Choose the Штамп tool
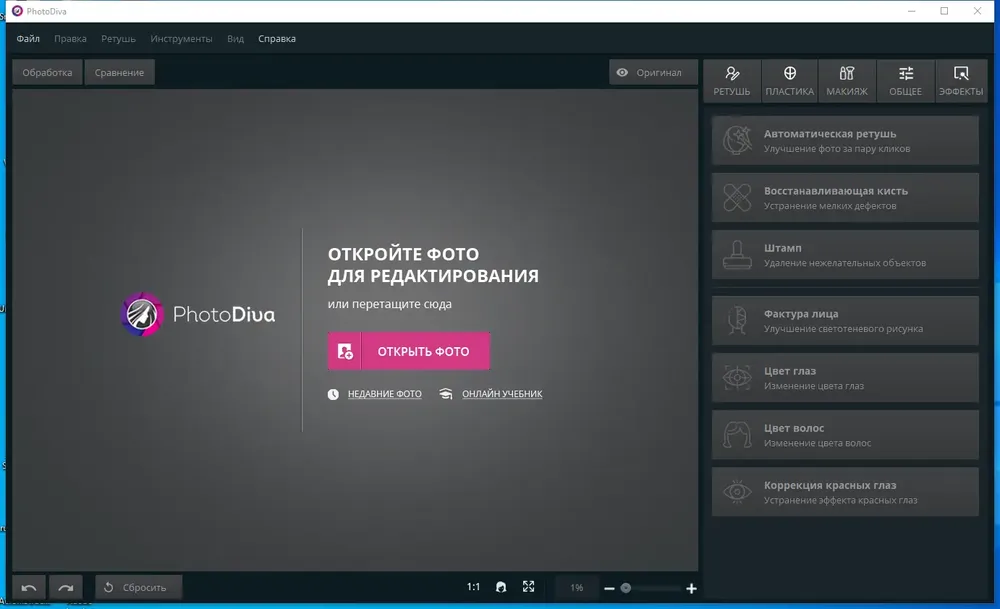 click(x=845, y=254)
